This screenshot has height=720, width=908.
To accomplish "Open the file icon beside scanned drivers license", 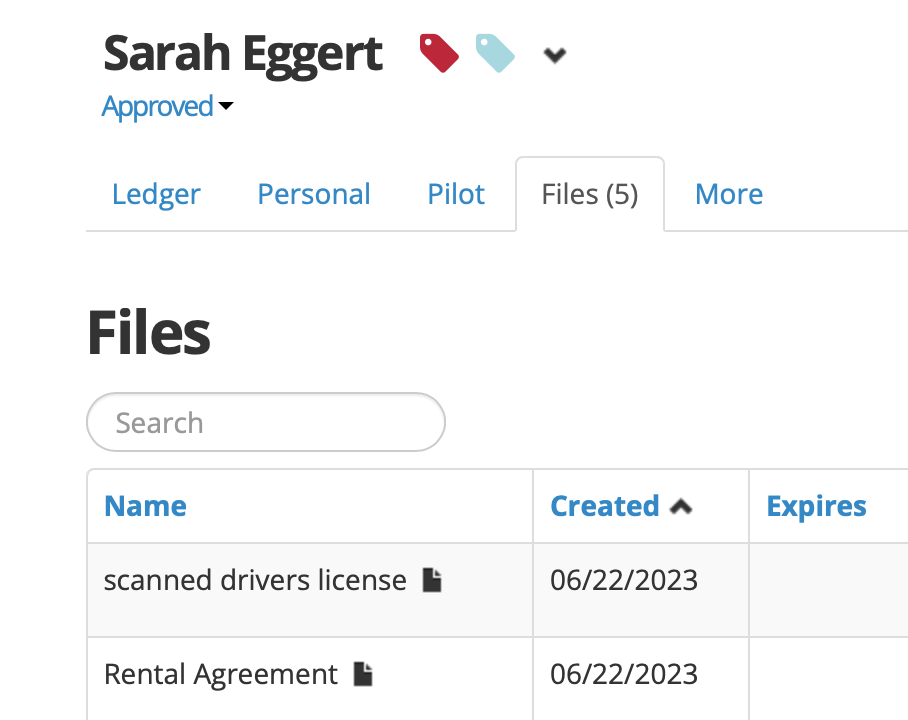I will pyautogui.click(x=431, y=580).
